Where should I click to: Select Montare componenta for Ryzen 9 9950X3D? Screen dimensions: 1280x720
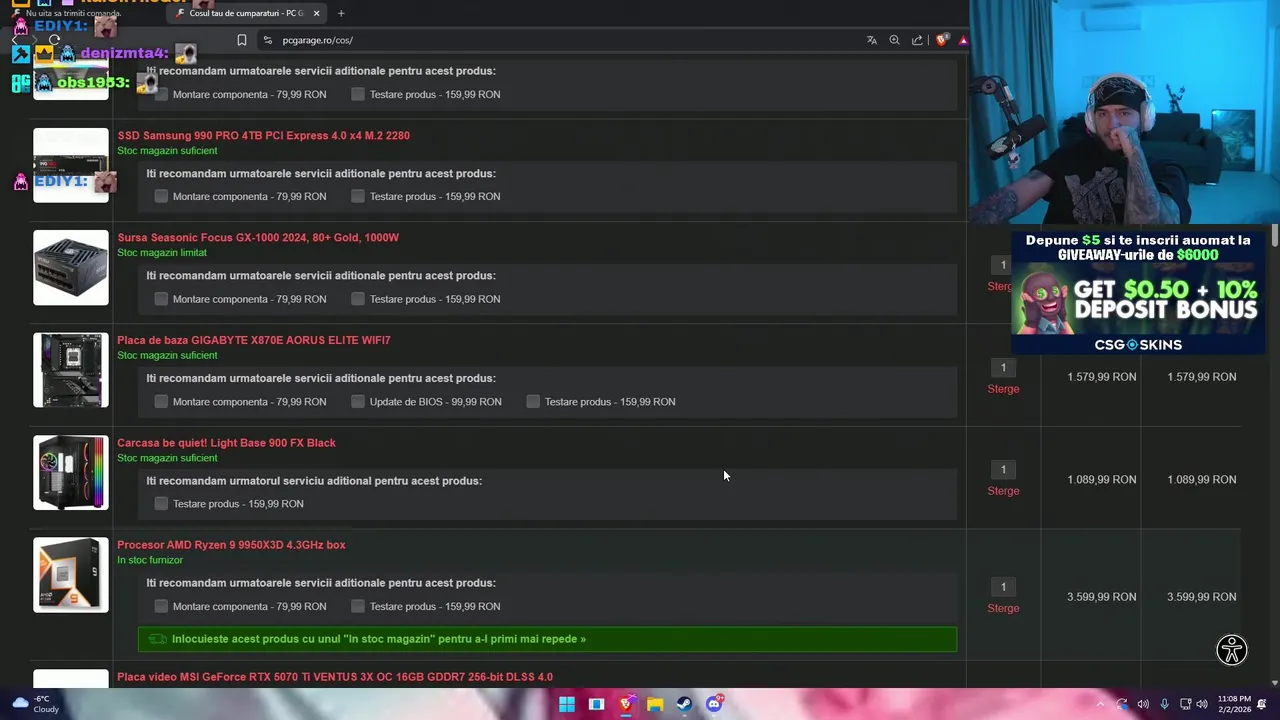click(x=161, y=606)
